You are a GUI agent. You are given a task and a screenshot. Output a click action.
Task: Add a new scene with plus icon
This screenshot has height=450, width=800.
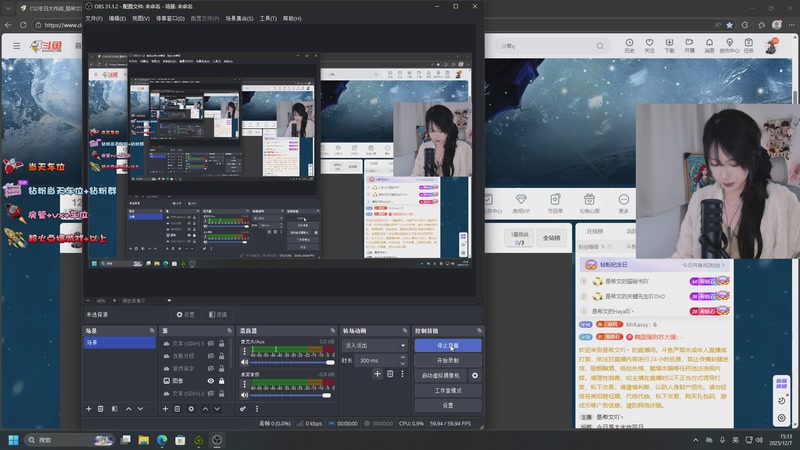89,409
